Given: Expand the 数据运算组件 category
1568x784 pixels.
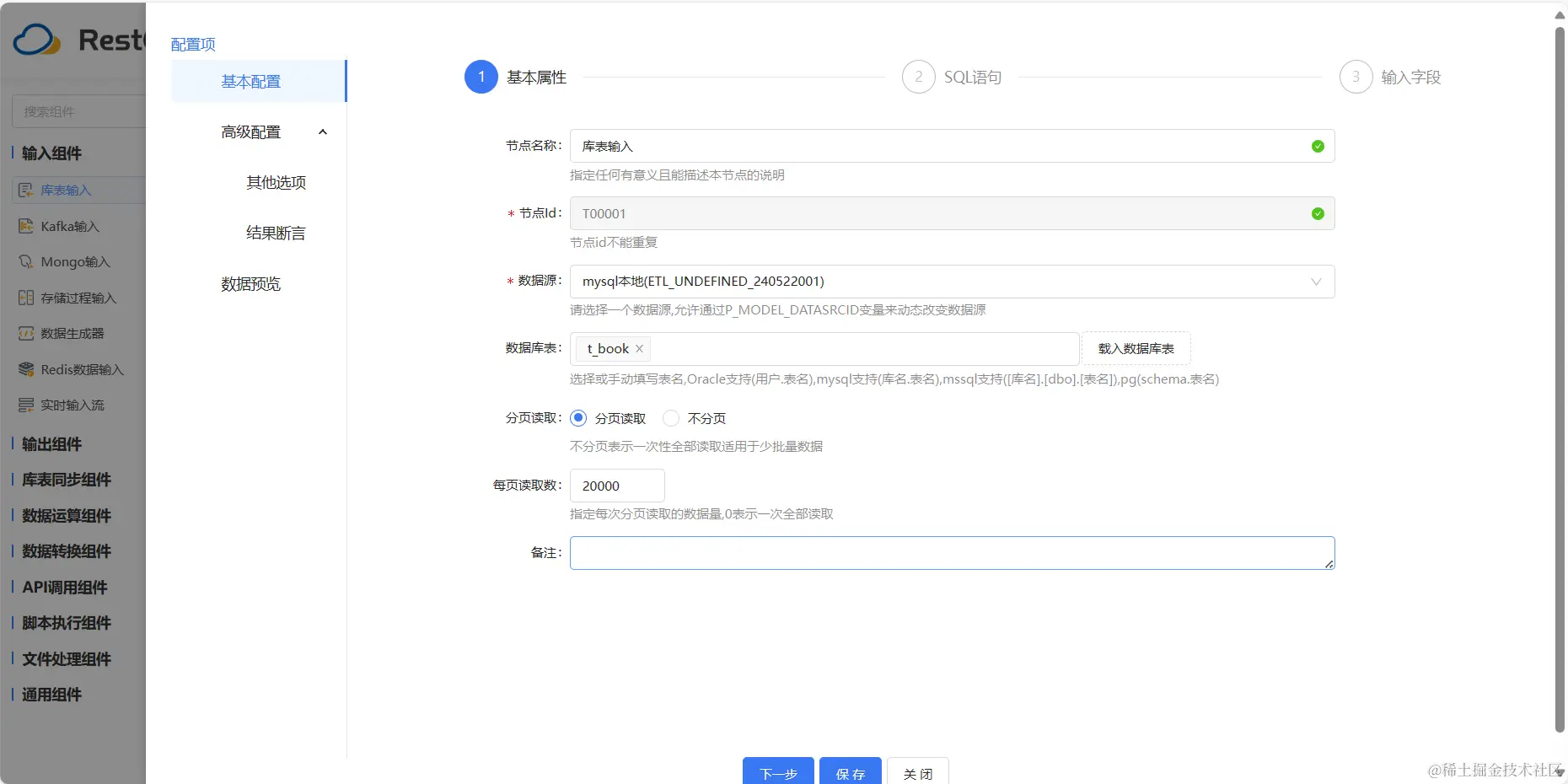Looking at the screenshot, I should (x=67, y=516).
